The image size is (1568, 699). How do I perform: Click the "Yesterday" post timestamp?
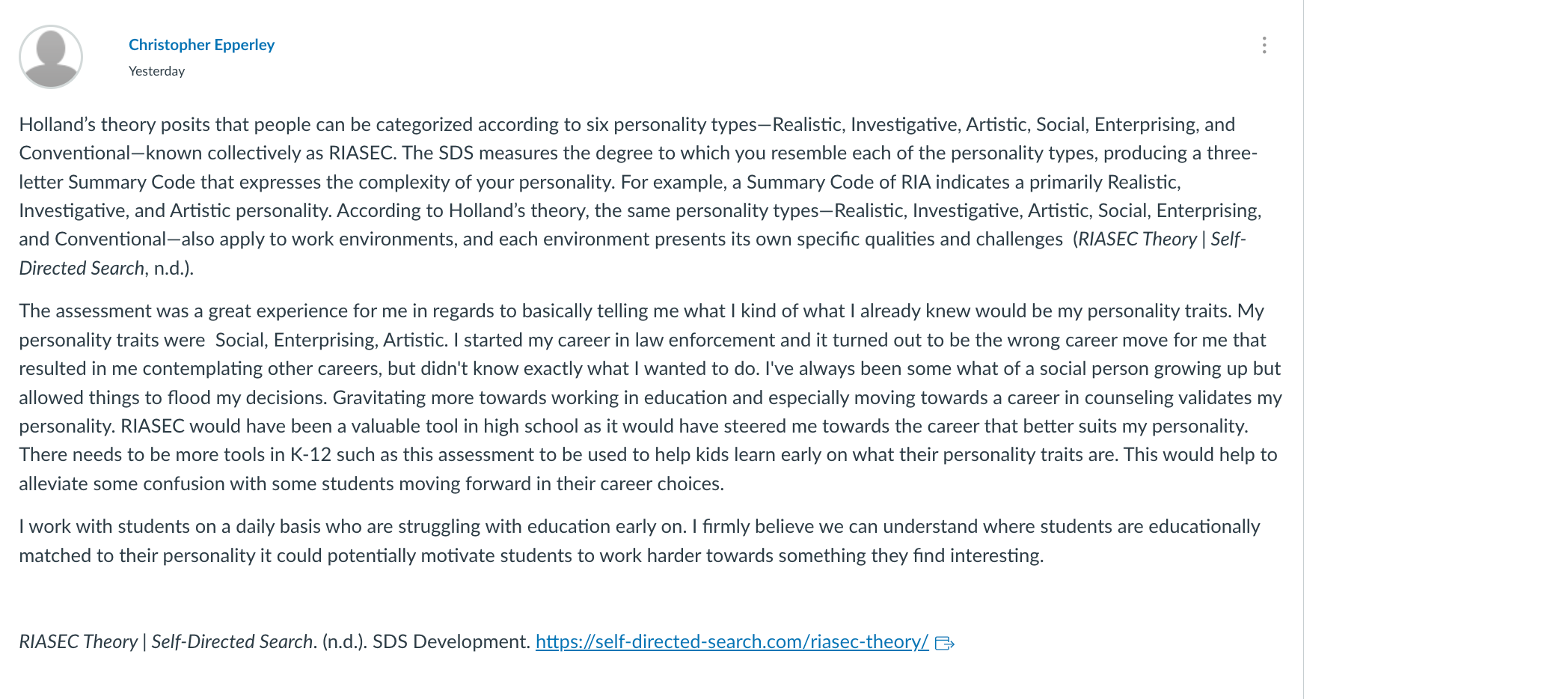click(156, 71)
